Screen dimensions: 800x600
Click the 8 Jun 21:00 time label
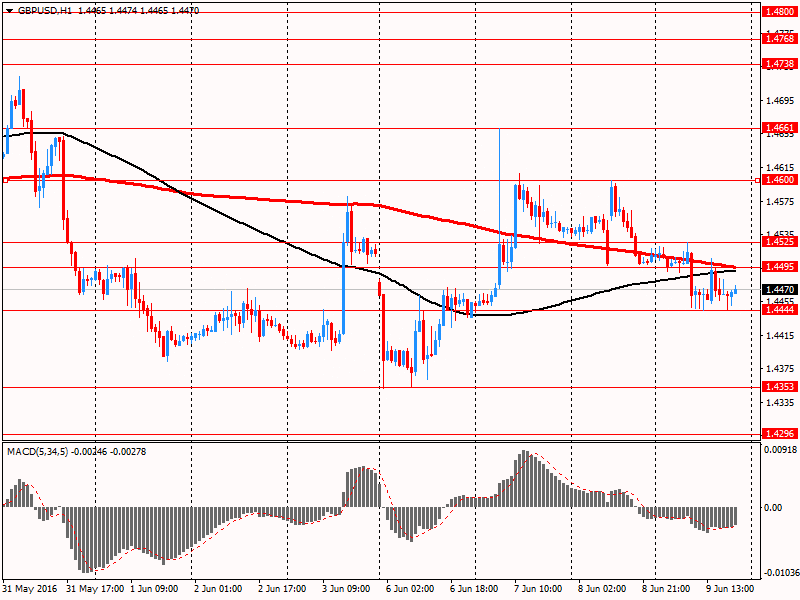tap(666, 589)
